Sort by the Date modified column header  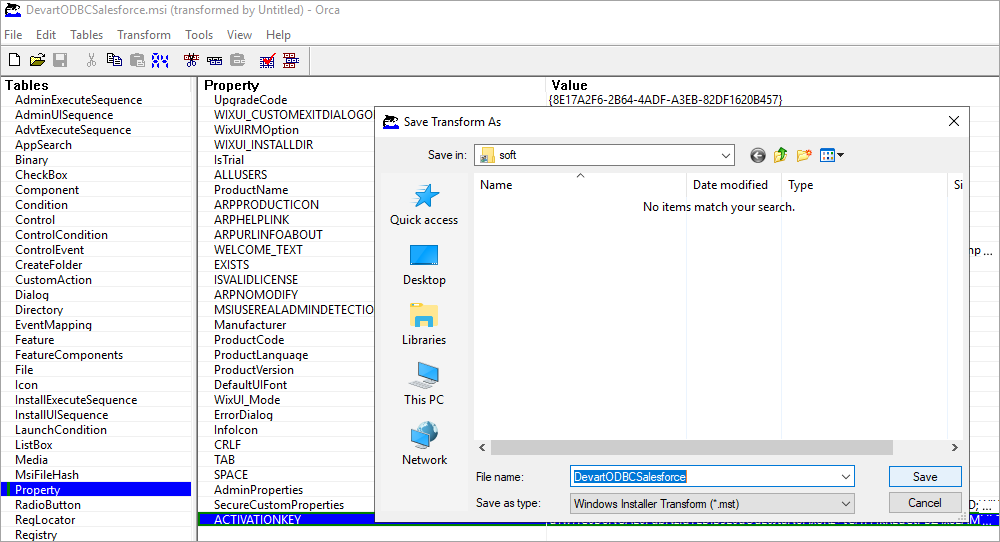733,184
